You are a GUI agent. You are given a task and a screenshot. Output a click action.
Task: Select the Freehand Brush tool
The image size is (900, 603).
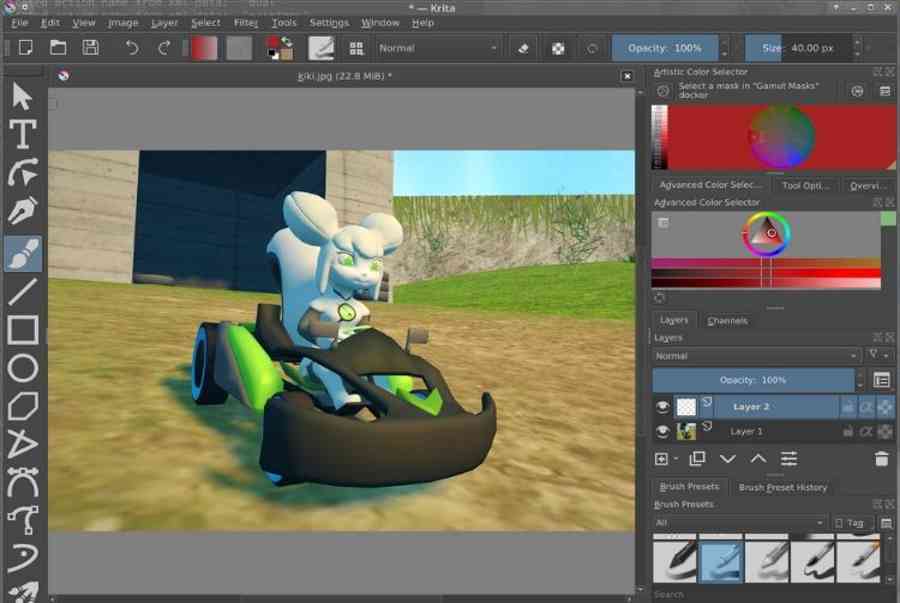(x=22, y=254)
